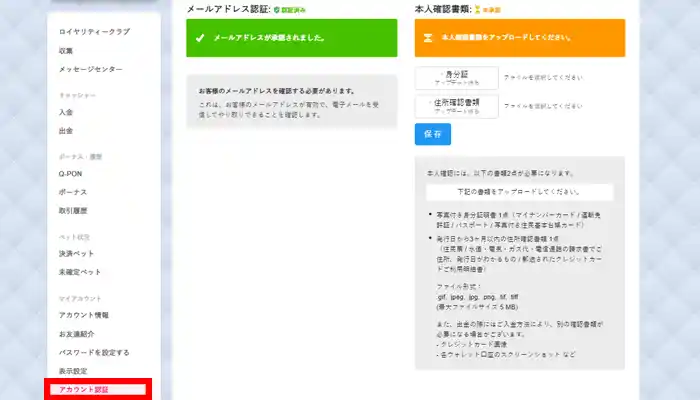Viewport: 700px width, 400px height.
Task: Go to 収集 in the sidebar
Action: [x=66, y=50]
